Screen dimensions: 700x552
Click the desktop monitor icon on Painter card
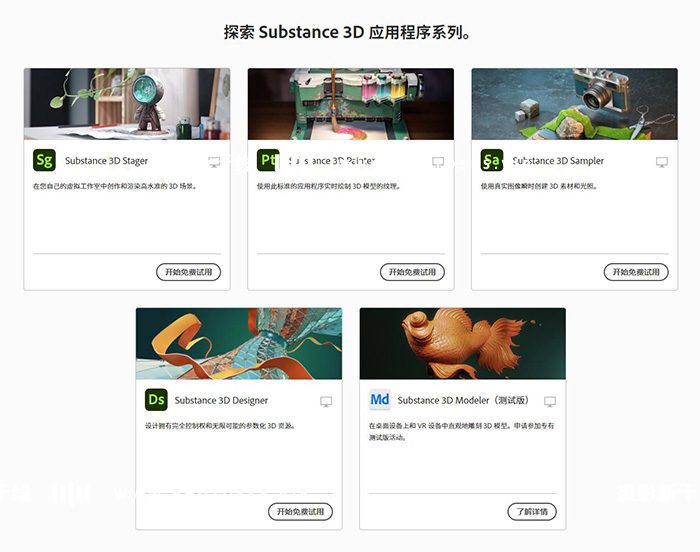[x=438, y=162]
